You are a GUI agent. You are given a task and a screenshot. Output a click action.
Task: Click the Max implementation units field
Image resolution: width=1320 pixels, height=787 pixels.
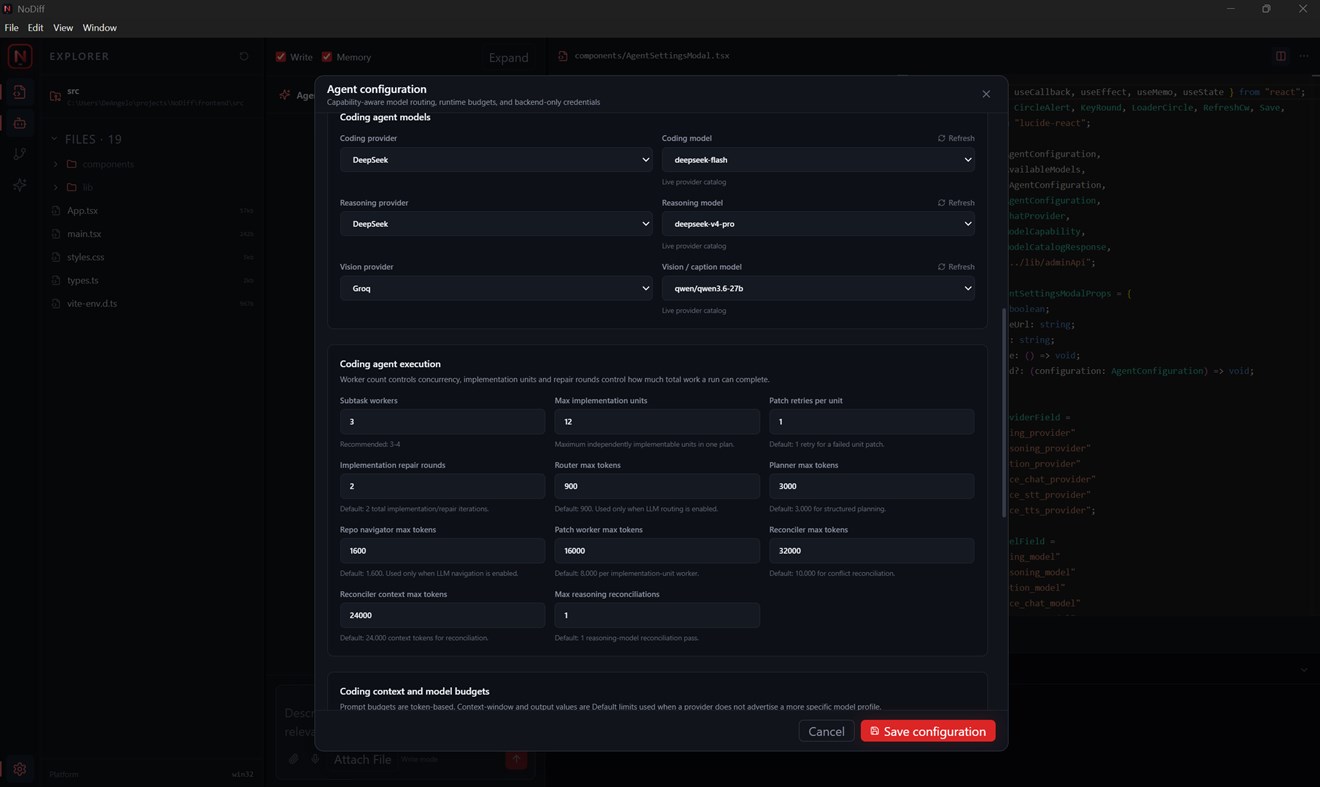(657, 422)
